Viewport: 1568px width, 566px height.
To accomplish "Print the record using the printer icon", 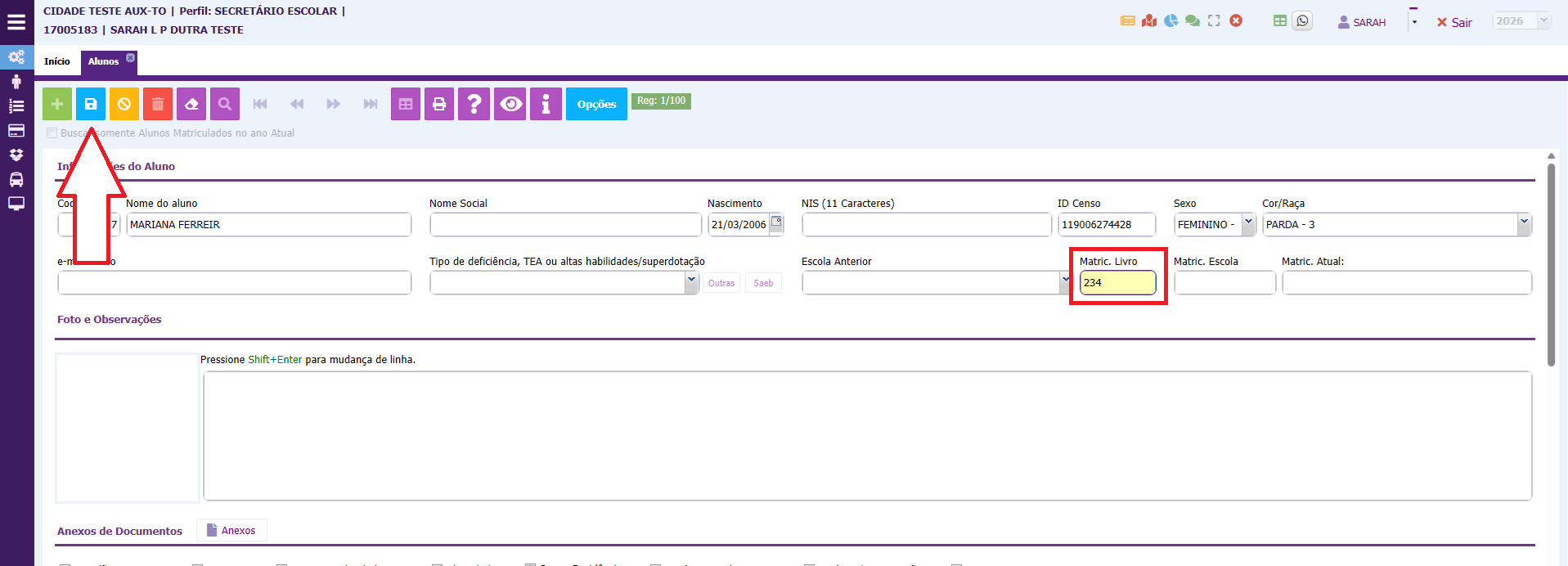I will [x=439, y=104].
